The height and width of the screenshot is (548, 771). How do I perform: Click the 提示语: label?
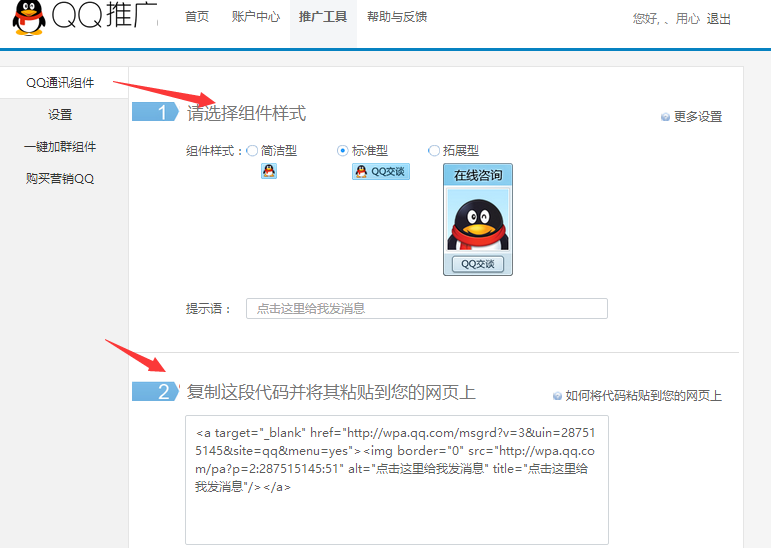coord(208,308)
